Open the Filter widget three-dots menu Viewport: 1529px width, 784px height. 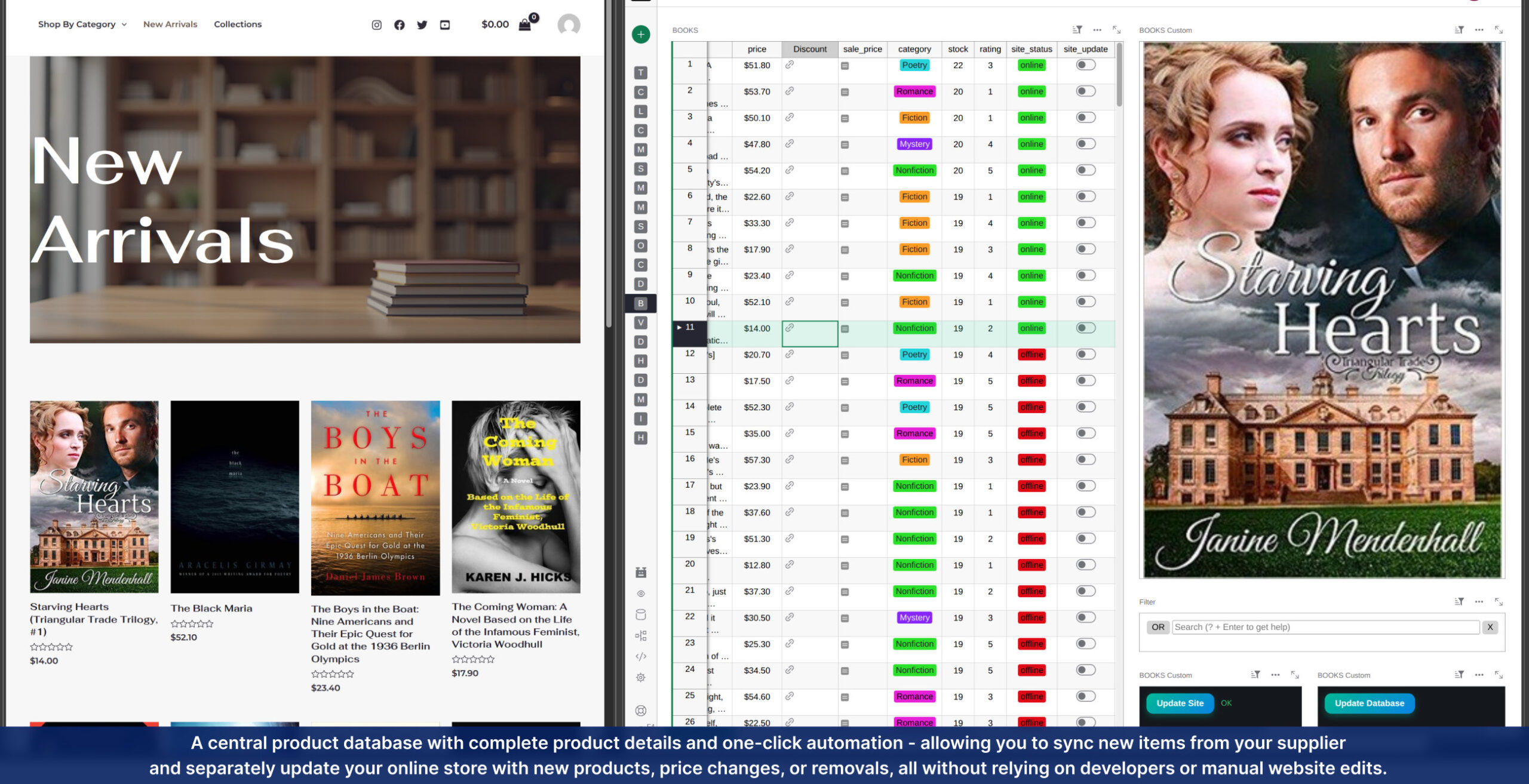(1478, 601)
